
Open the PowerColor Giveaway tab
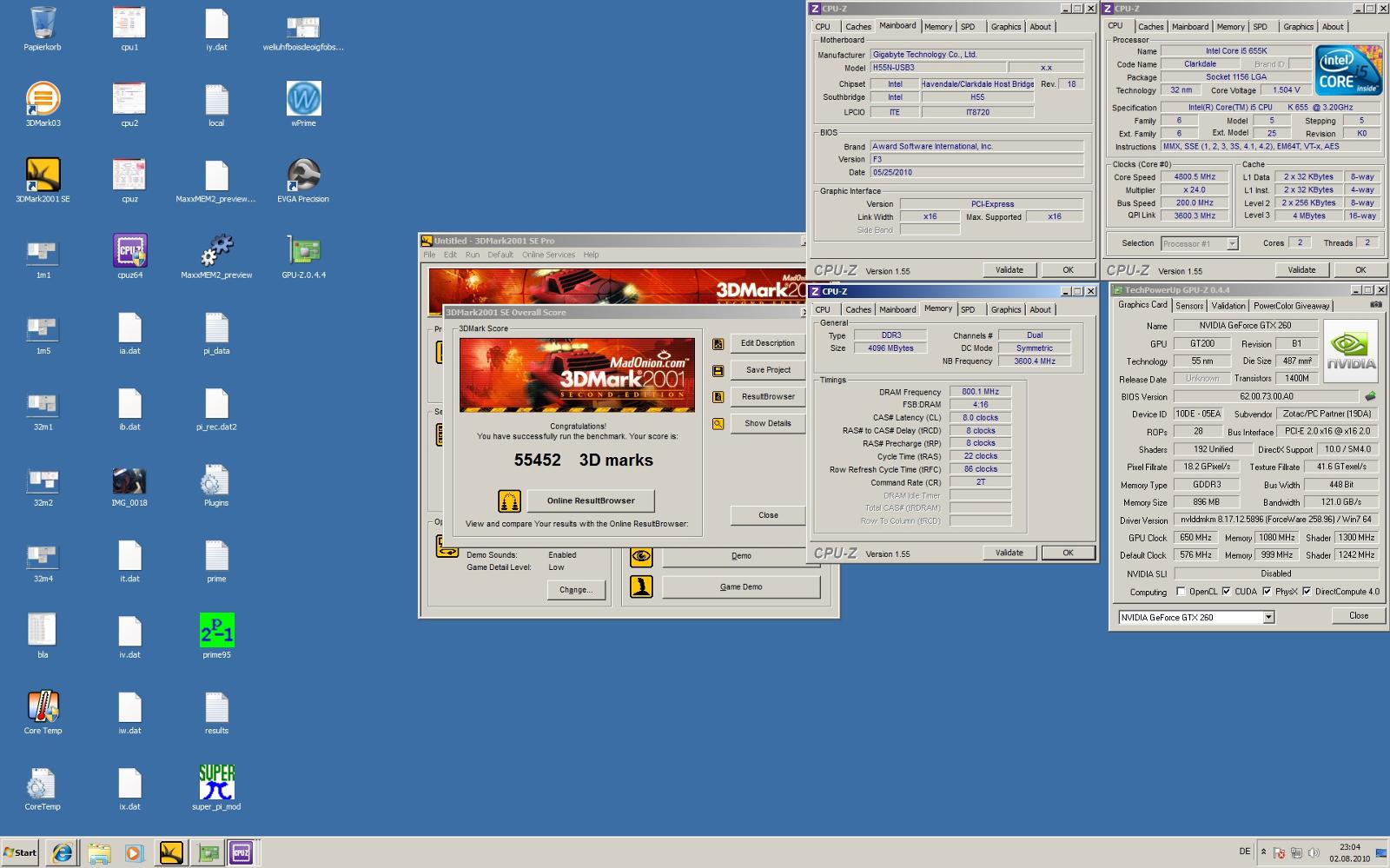coord(1291,306)
